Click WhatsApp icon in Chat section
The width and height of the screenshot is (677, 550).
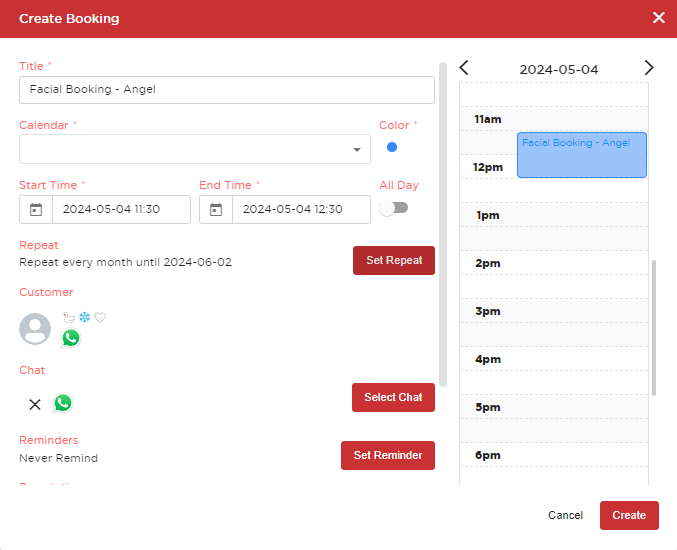coord(63,403)
